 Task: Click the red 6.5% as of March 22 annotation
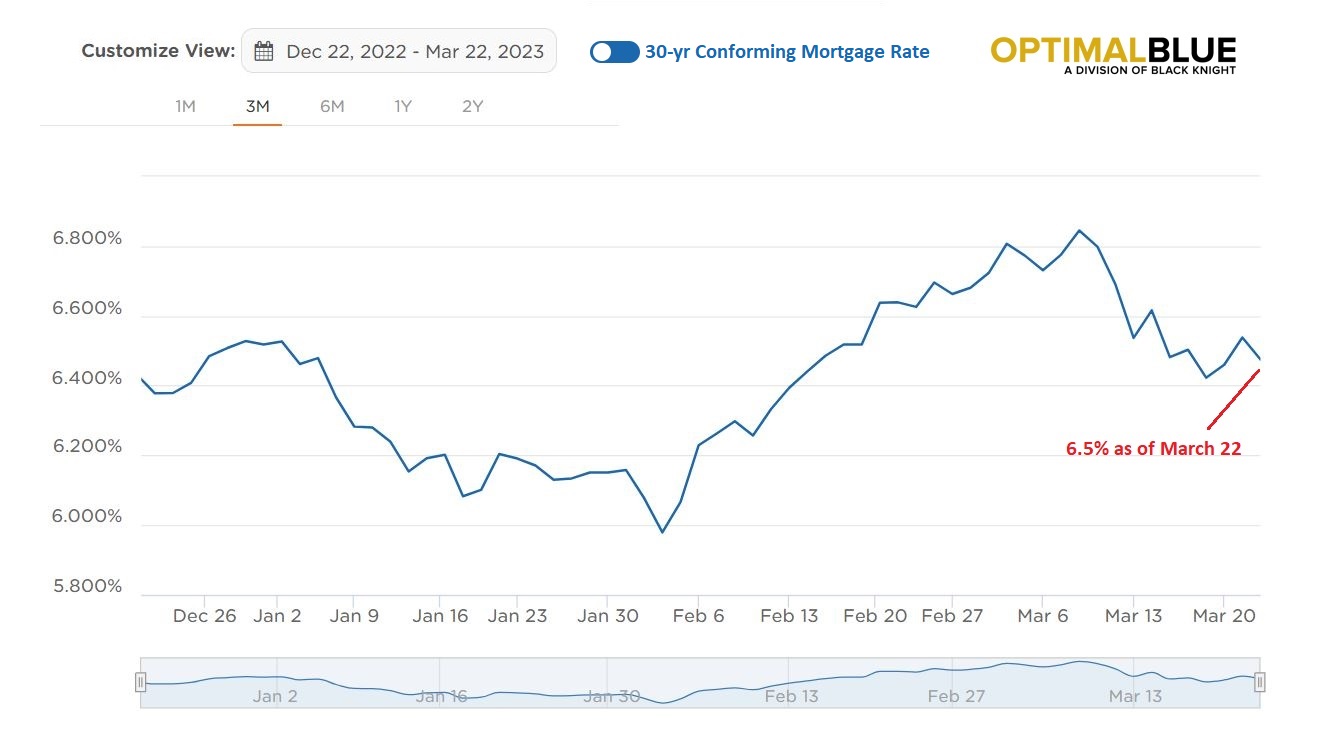pos(1153,449)
